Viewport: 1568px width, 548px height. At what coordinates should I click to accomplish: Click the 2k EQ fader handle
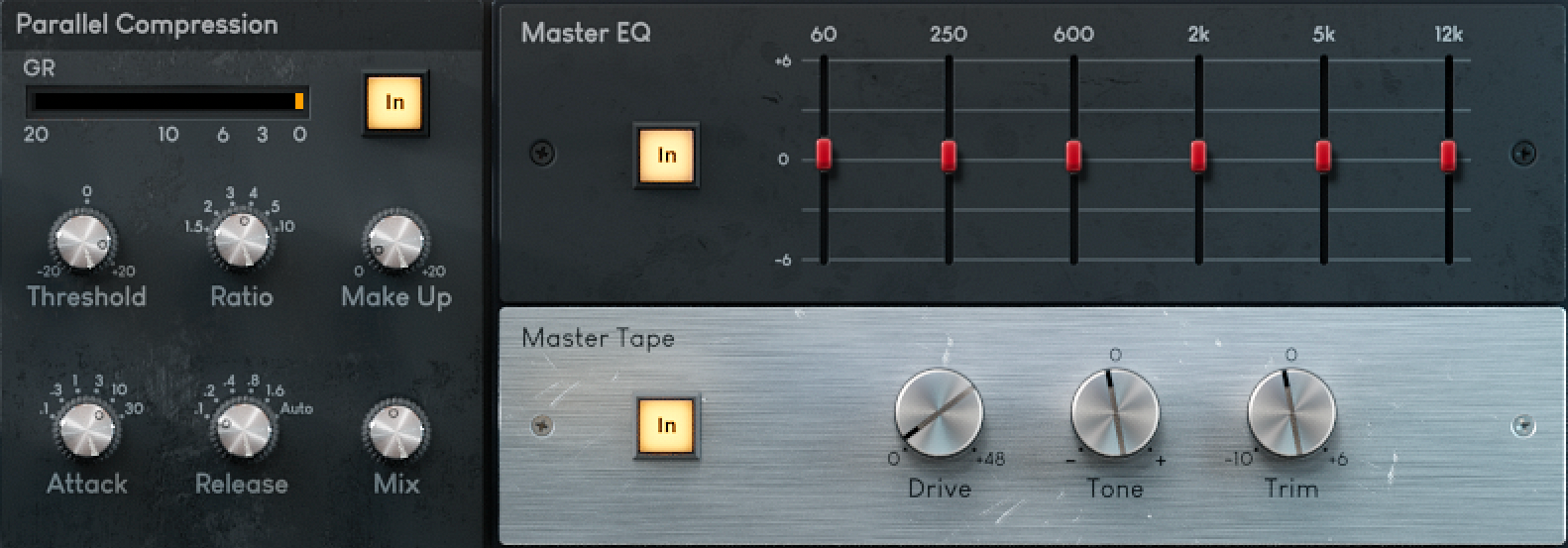[x=1198, y=155]
